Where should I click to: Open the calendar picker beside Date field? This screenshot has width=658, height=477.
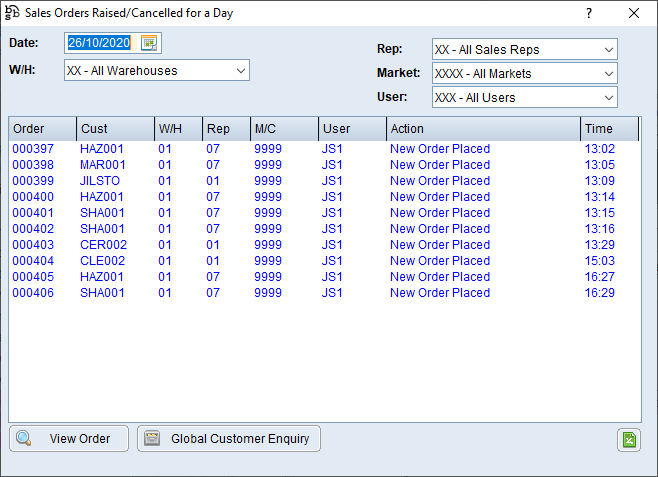149,43
